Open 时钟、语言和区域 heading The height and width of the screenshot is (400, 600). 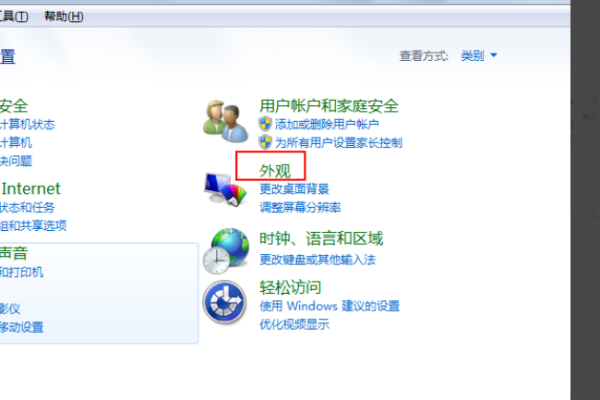tap(321, 238)
